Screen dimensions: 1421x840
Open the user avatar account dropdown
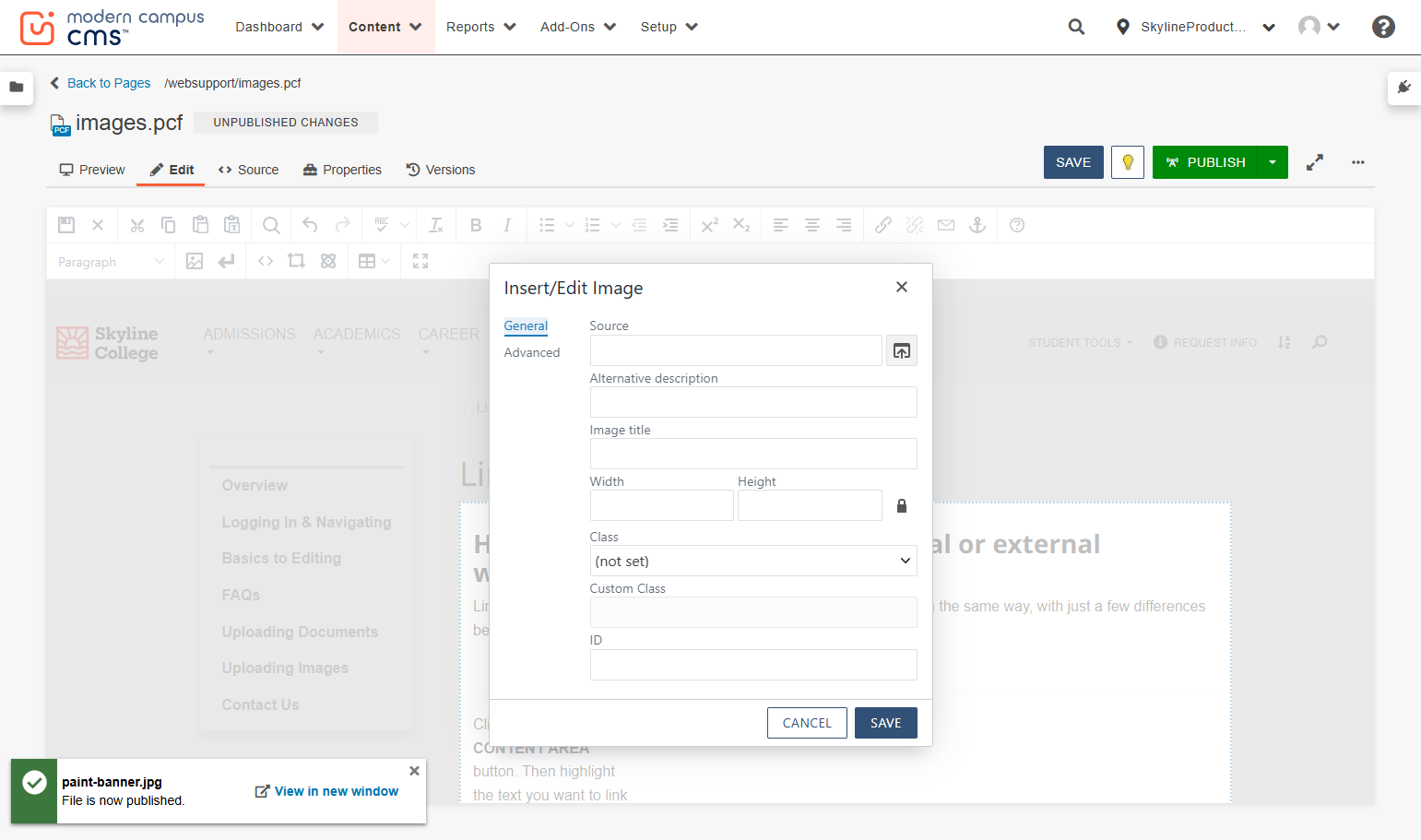(x=1319, y=27)
